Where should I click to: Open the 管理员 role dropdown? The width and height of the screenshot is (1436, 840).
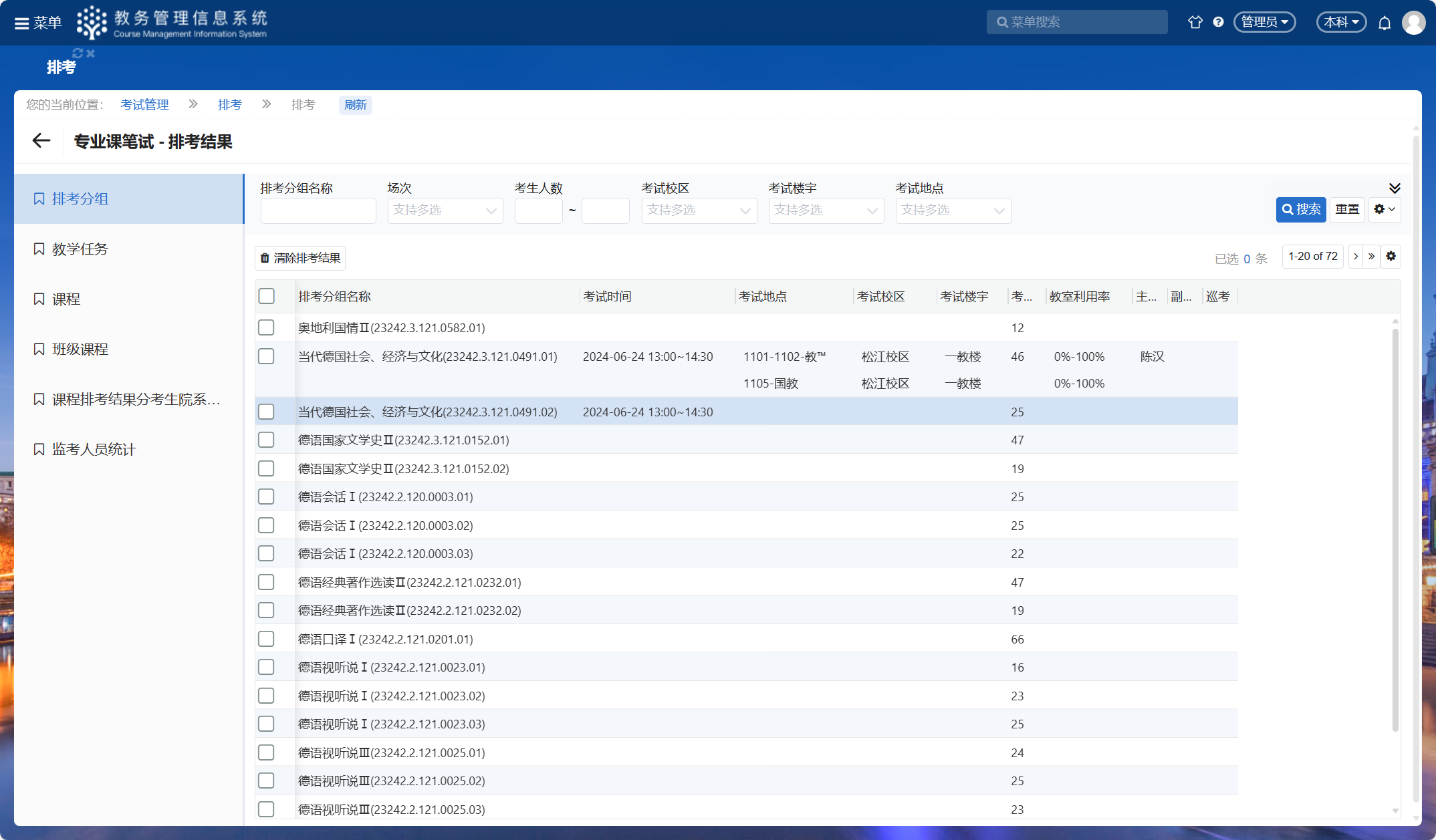point(1264,22)
